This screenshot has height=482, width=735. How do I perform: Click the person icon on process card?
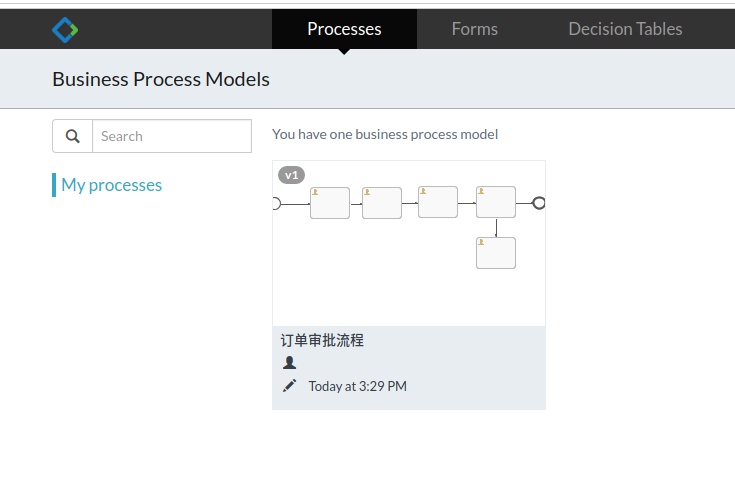click(x=289, y=363)
